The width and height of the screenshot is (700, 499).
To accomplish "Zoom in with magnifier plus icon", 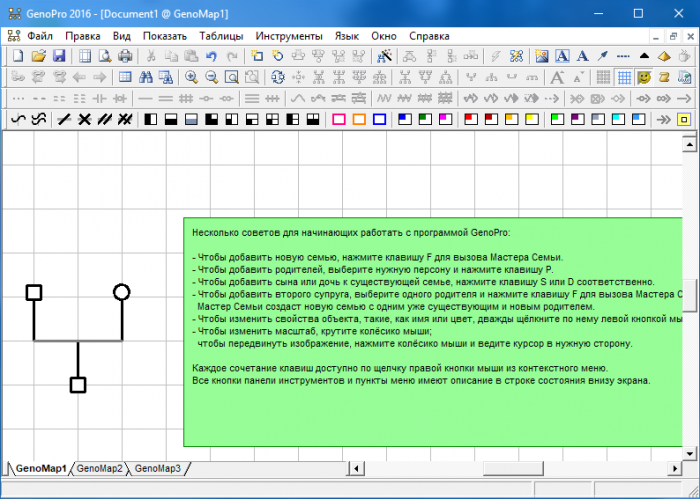I will pos(191,77).
